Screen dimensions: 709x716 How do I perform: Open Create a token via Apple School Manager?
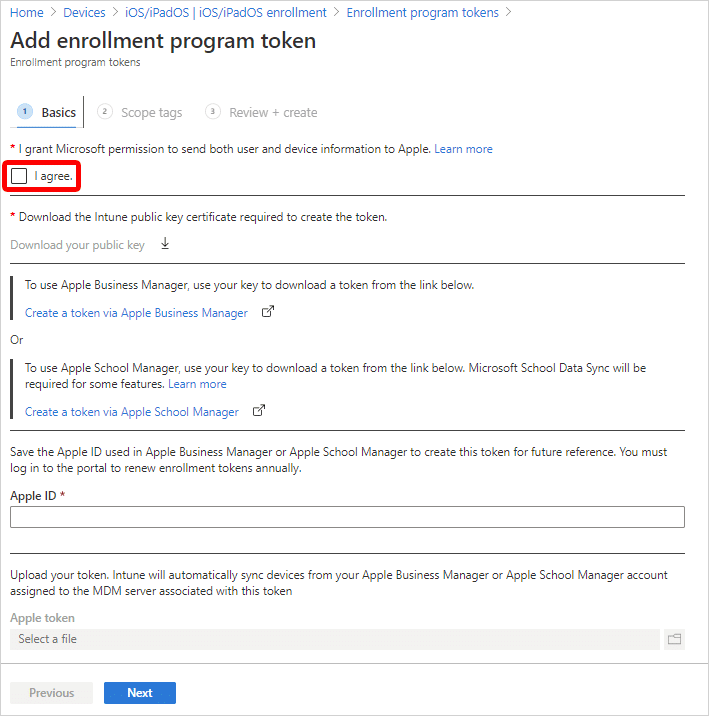[131, 412]
